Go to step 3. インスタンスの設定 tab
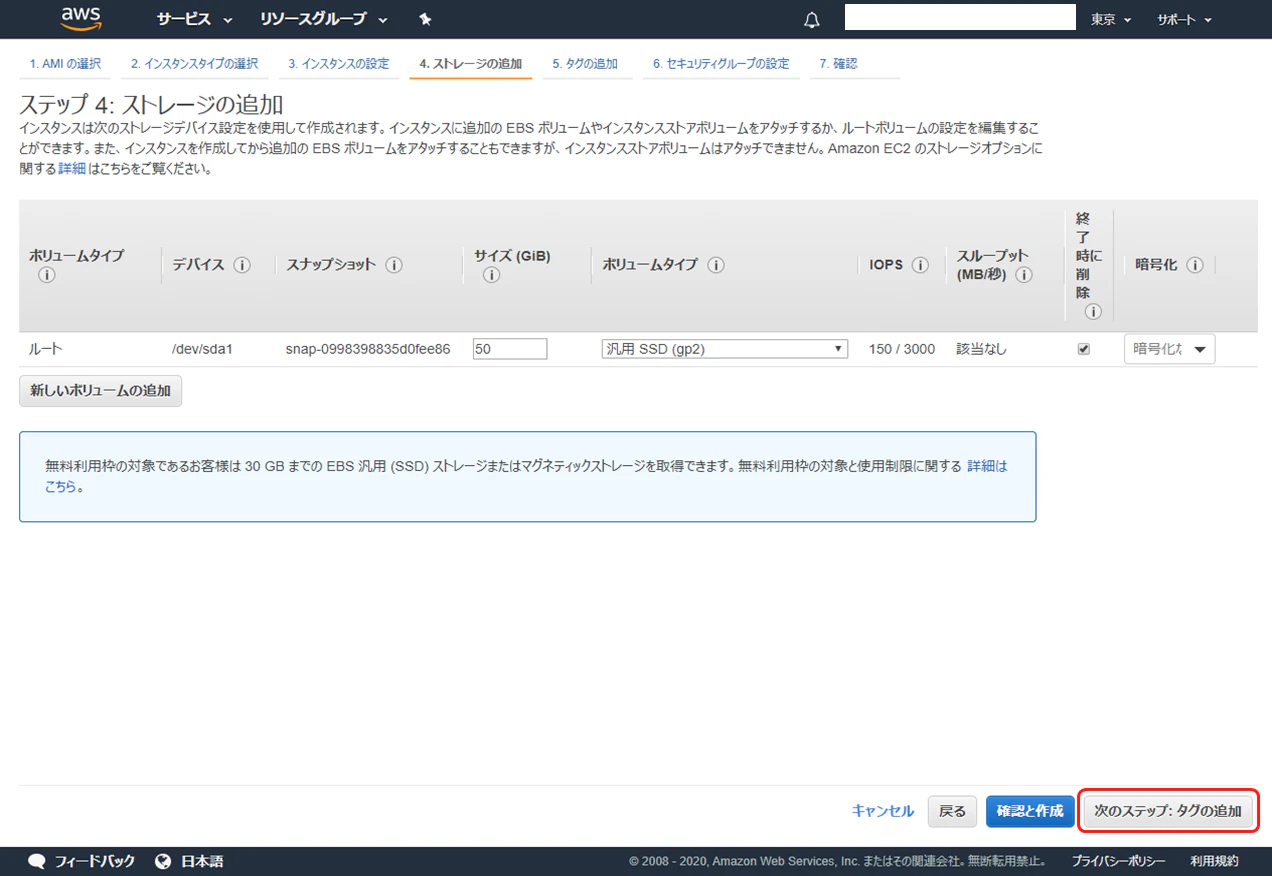The height and width of the screenshot is (876, 1272). (339, 64)
